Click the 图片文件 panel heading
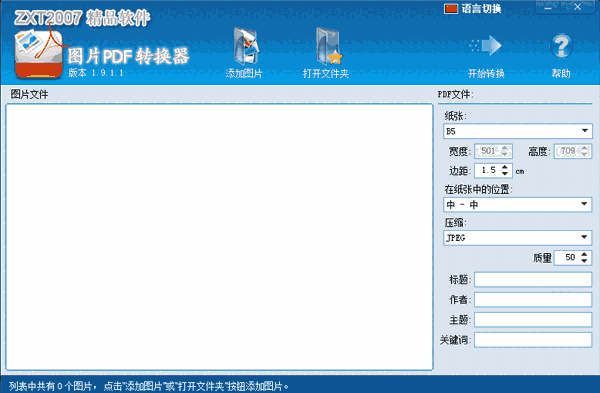This screenshot has width=600, height=393. click(x=29, y=94)
